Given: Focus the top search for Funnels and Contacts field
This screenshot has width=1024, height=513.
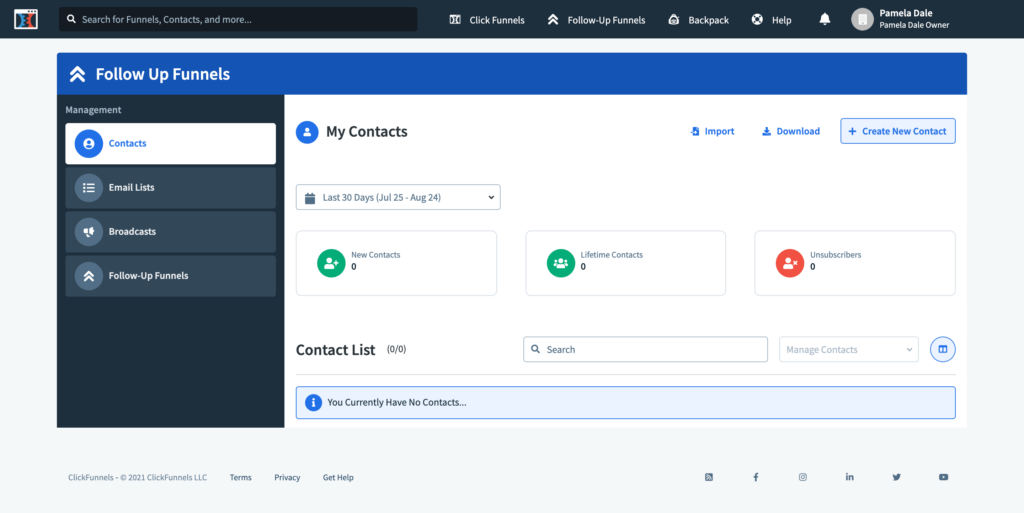Looking at the screenshot, I should (238, 20).
